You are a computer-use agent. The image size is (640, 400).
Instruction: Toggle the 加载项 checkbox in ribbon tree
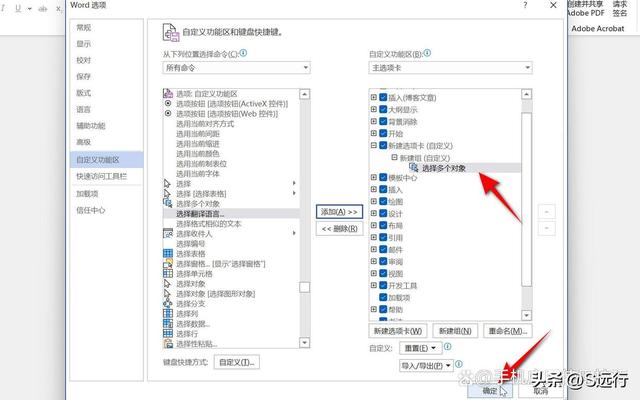(x=383, y=297)
